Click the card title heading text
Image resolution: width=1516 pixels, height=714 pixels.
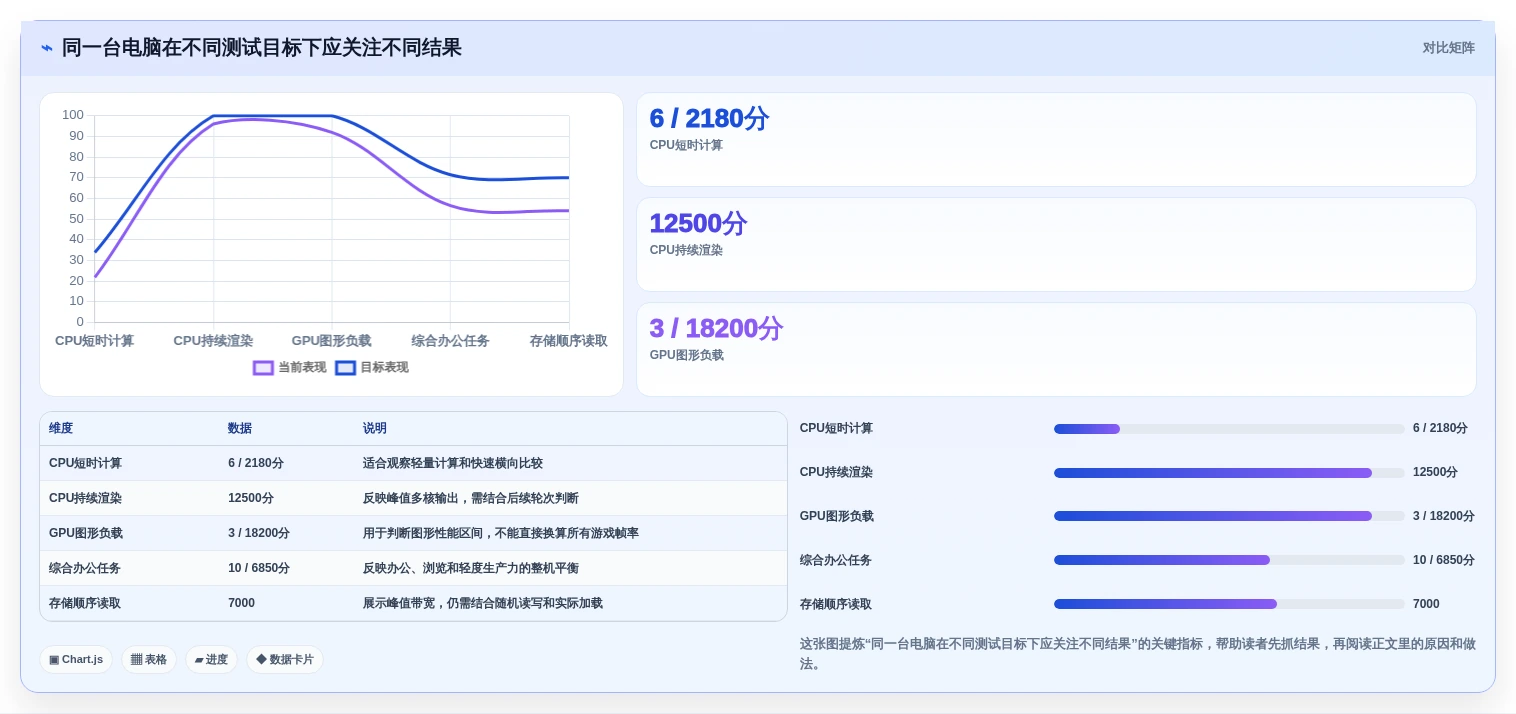(262, 48)
